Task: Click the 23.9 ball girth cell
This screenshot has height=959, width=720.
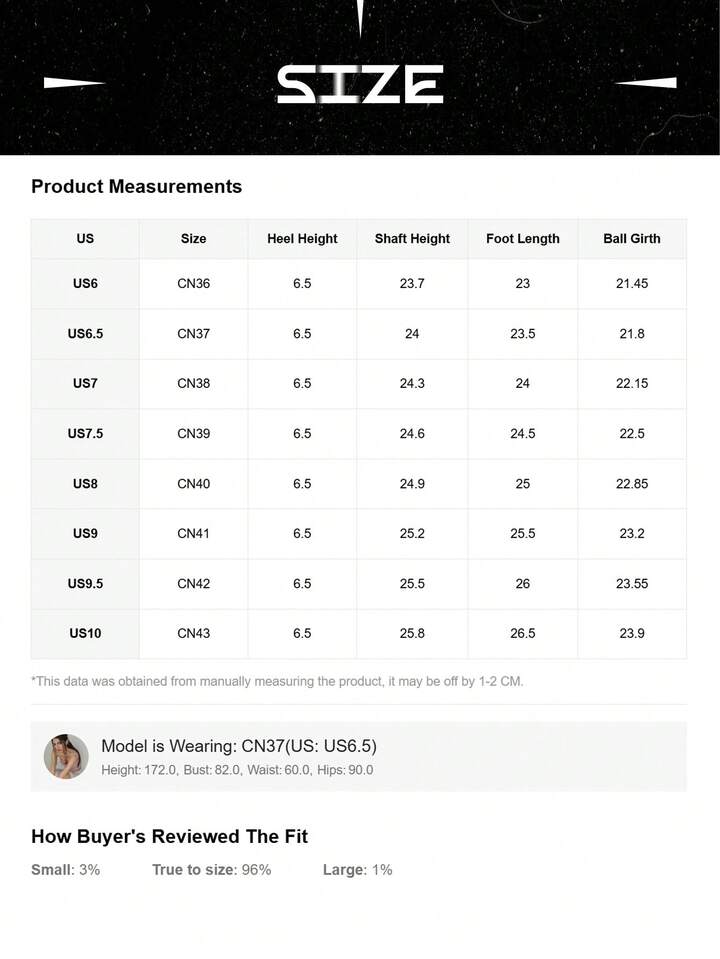Action: pyautogui.click(x=632, y=634)
